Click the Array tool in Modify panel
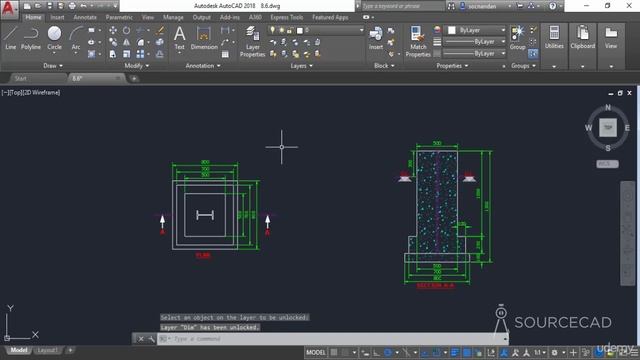The image size is (640, 360). coord(140,54)
